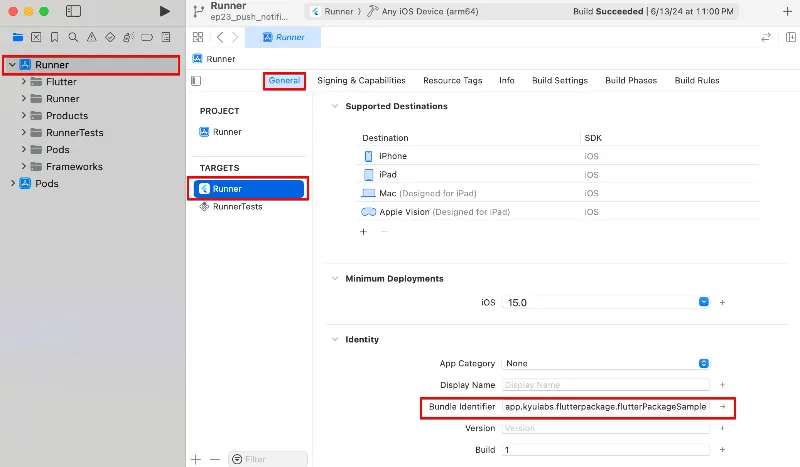Click plus next to Display Name field
Image resolution: width=800 pixels, height=467 pixels.
(722, 385)
